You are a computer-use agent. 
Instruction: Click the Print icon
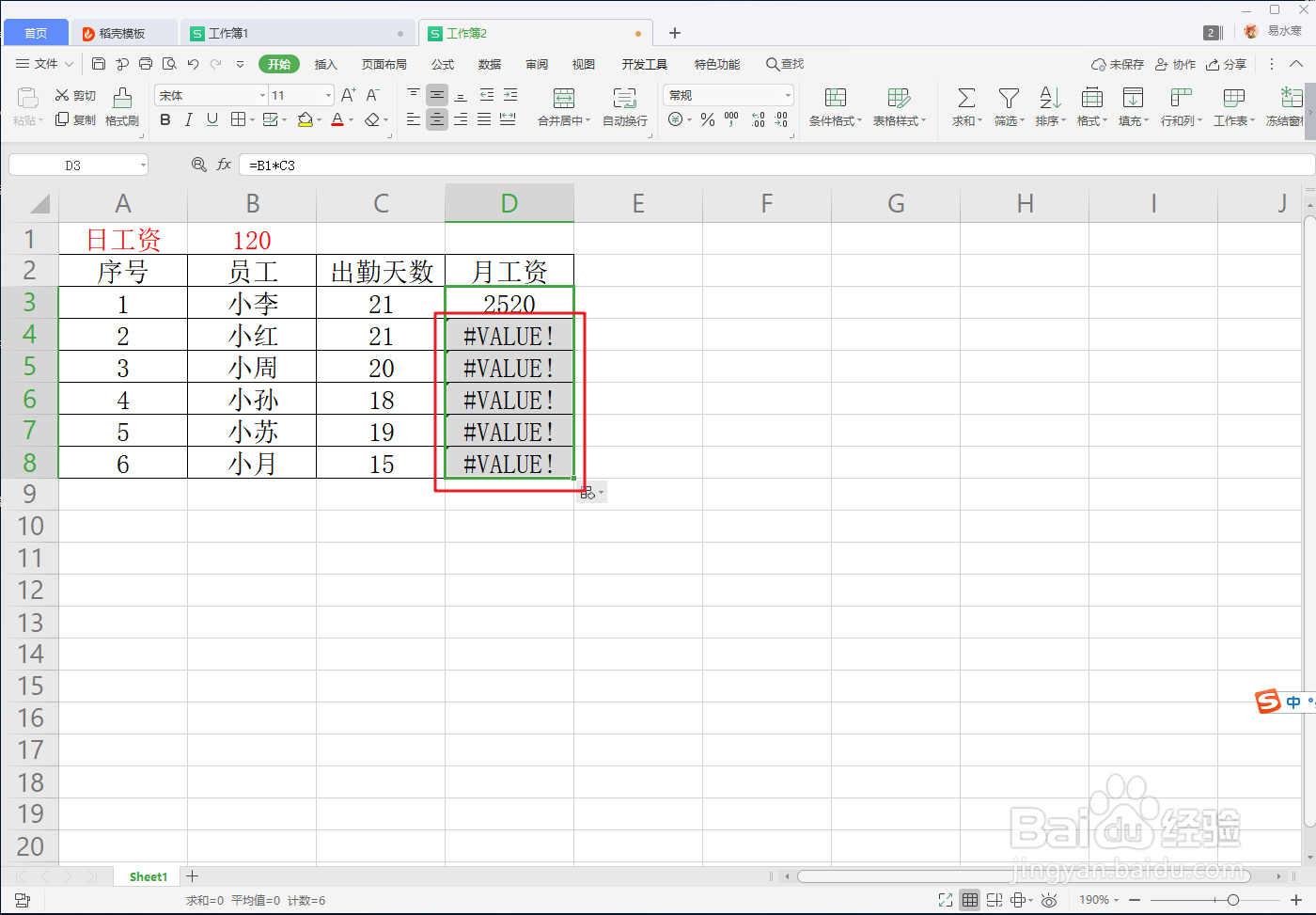click(x=146, y=64)
